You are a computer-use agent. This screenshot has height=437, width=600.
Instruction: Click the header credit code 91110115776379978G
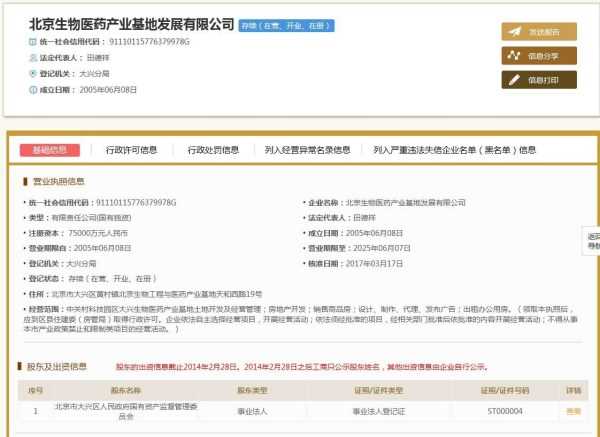[x=149, y=42]
